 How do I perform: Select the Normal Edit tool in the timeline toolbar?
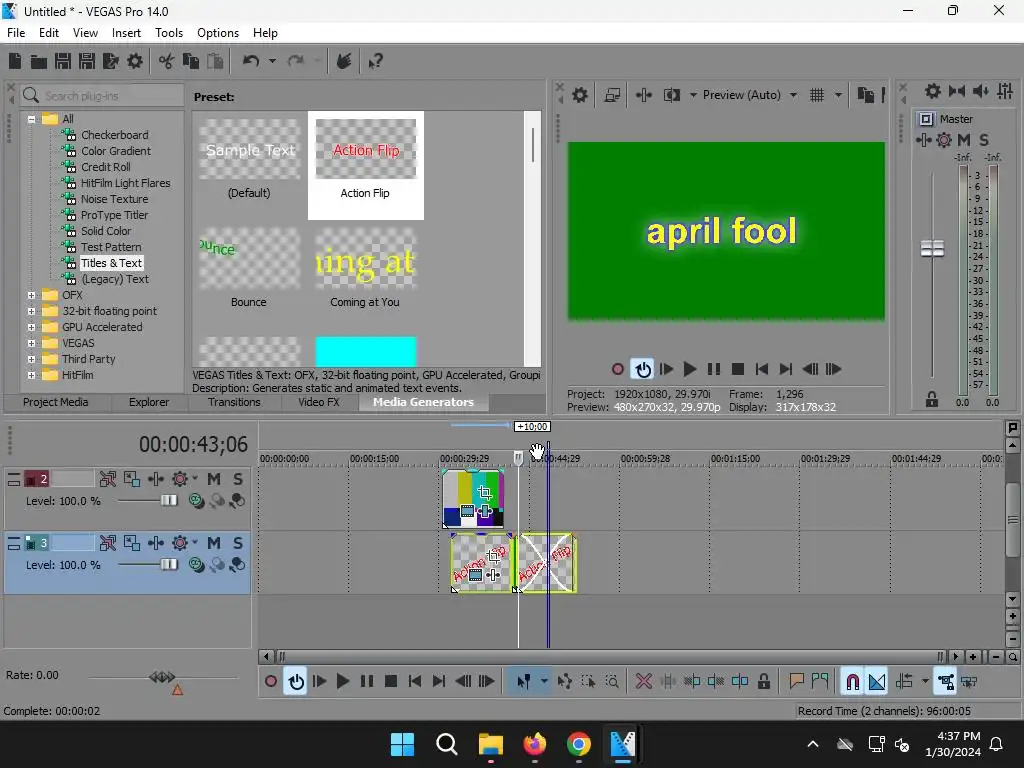pos(523,682)
